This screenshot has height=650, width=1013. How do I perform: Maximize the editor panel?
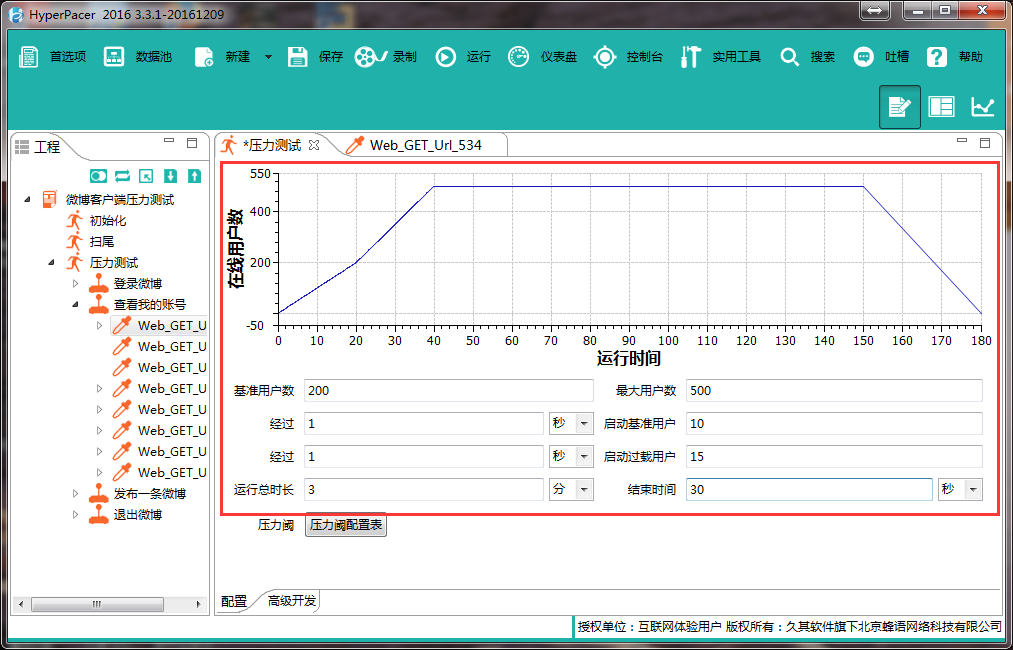point(985,142)
